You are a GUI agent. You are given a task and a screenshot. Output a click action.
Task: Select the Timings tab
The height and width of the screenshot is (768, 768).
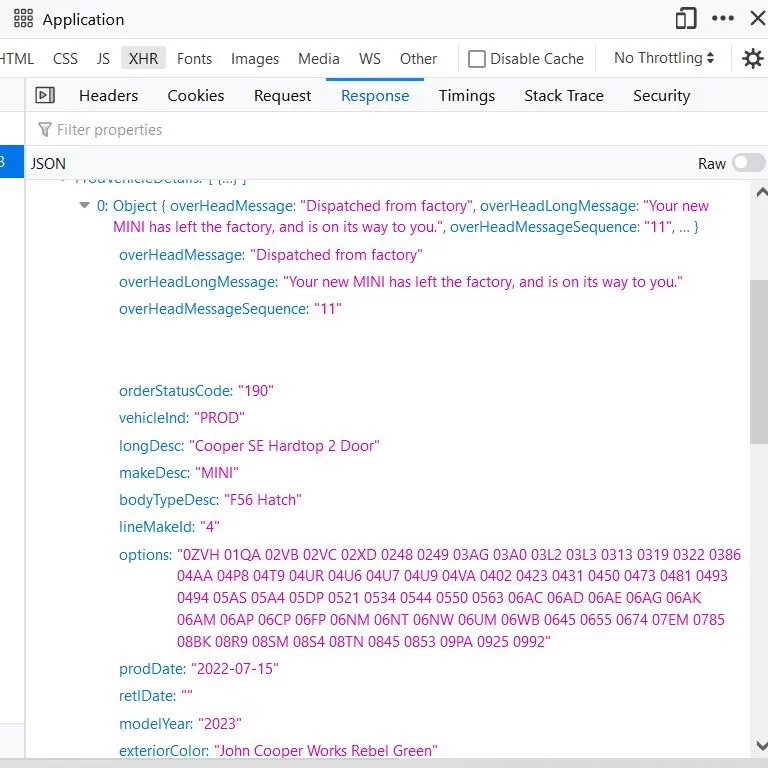(466, 96)
